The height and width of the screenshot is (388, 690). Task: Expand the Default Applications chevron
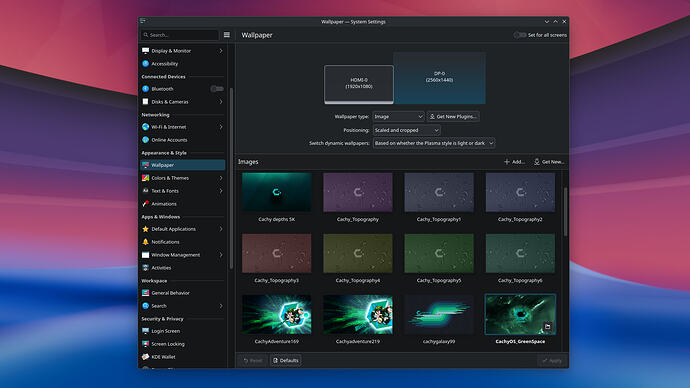(221, 229)
